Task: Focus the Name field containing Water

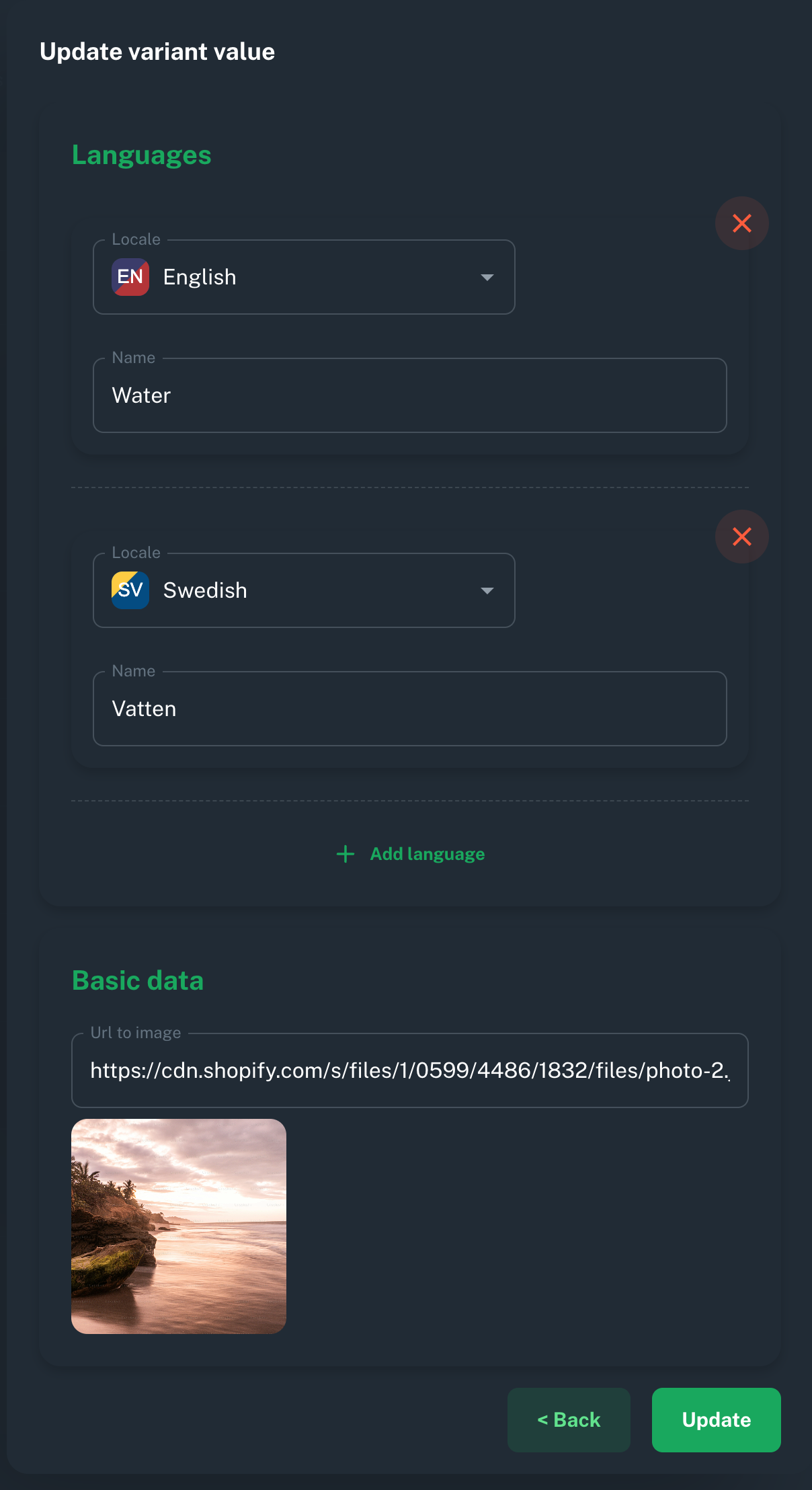Action: 410,395
